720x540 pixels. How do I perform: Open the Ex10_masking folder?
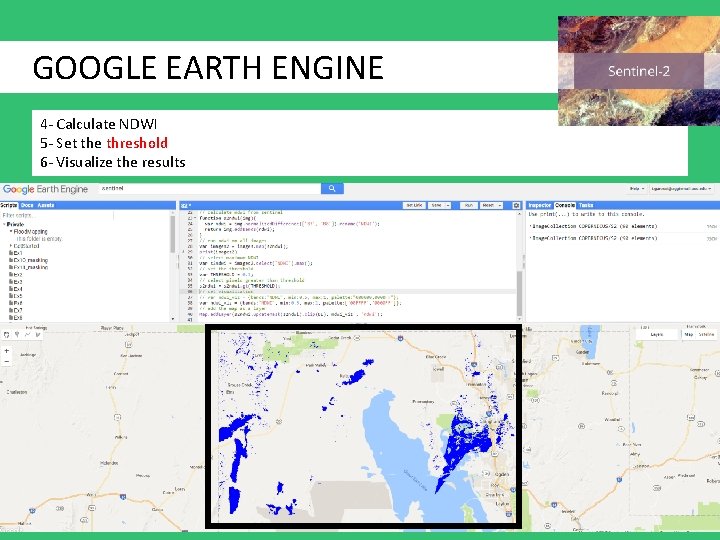click(x=28, y=260)
